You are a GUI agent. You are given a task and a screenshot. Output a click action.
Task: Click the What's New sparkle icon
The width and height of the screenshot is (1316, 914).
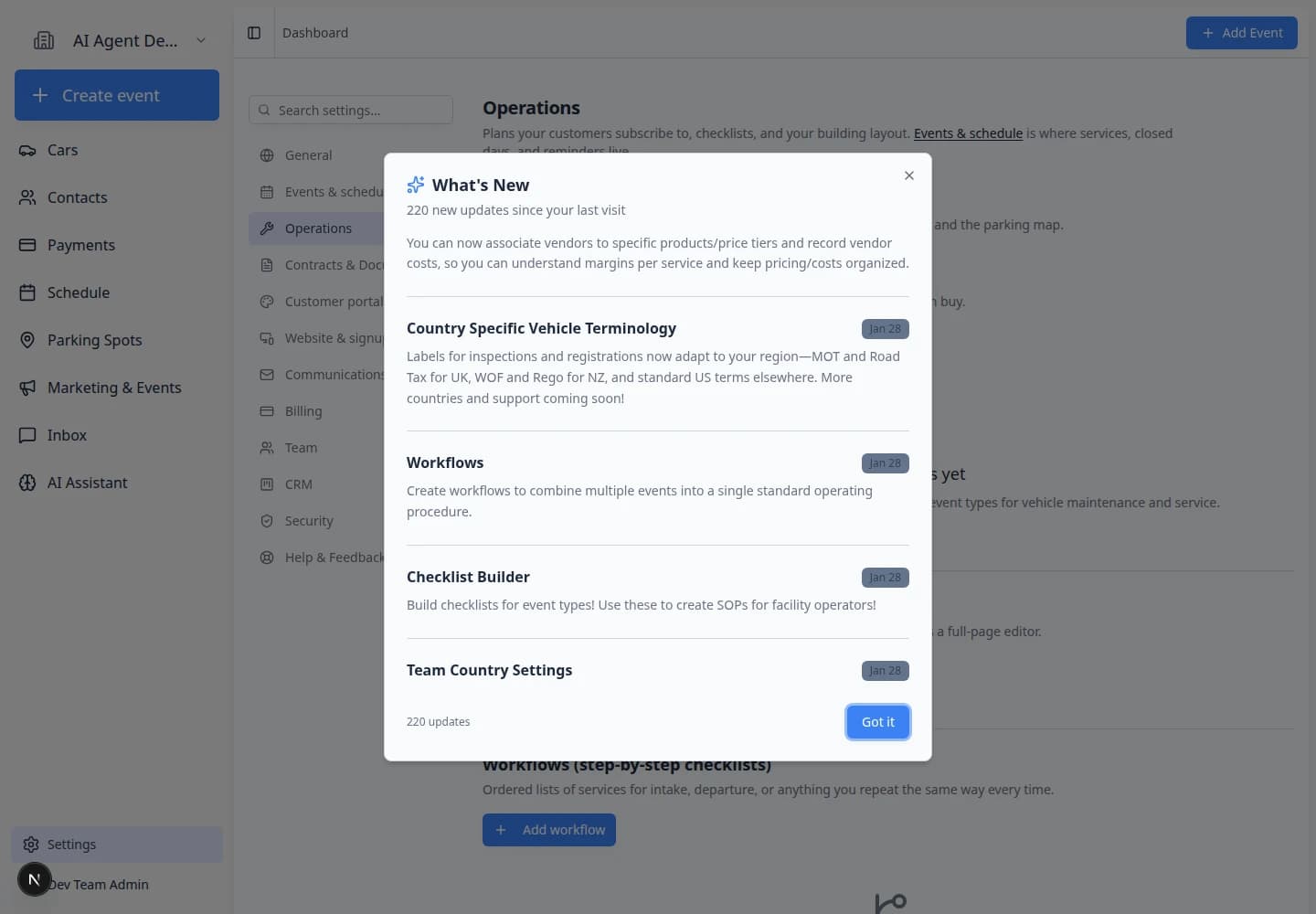416,185
